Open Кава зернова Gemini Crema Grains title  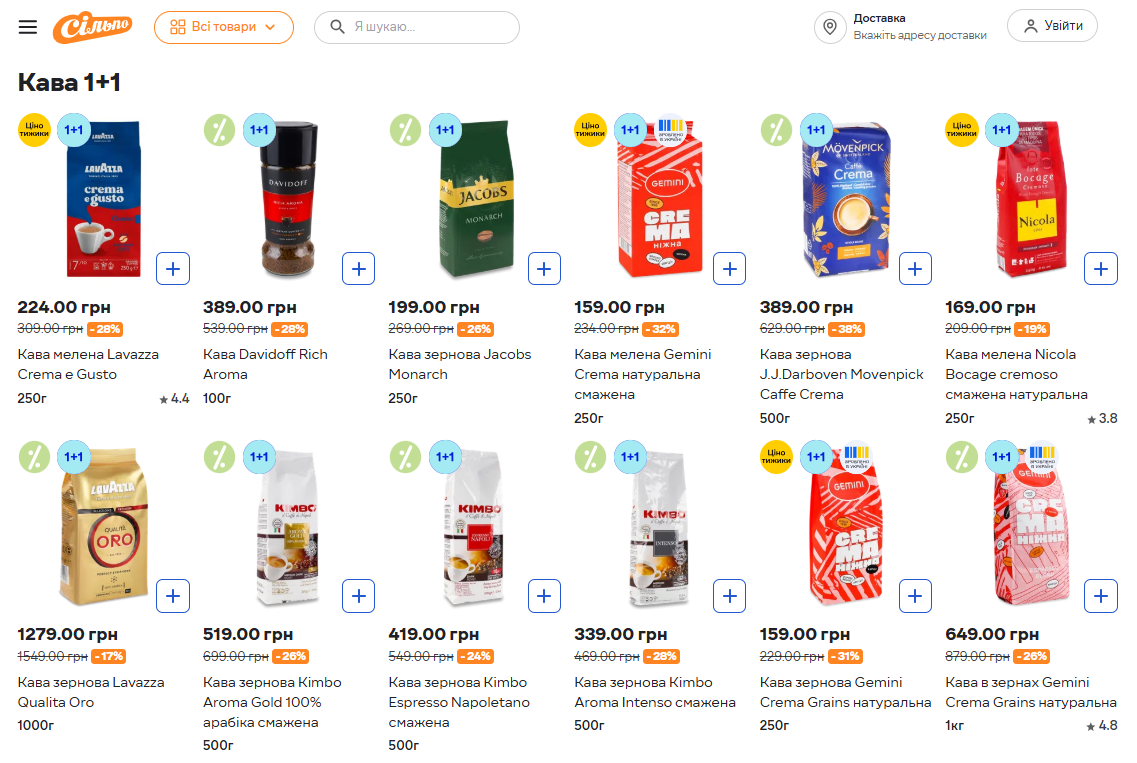[831, 692]
